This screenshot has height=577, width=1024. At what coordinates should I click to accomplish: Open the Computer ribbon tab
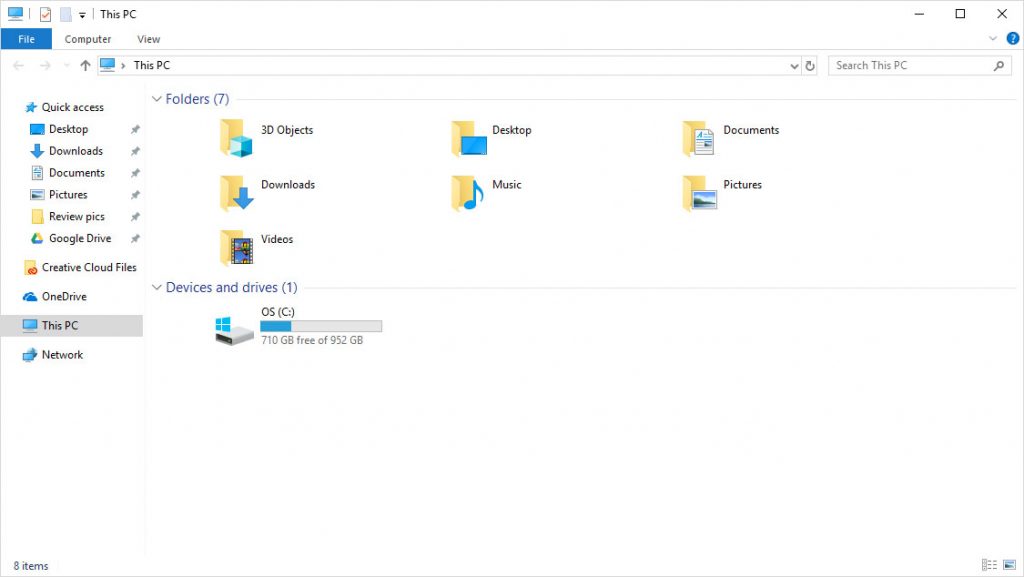coord(88,39)
